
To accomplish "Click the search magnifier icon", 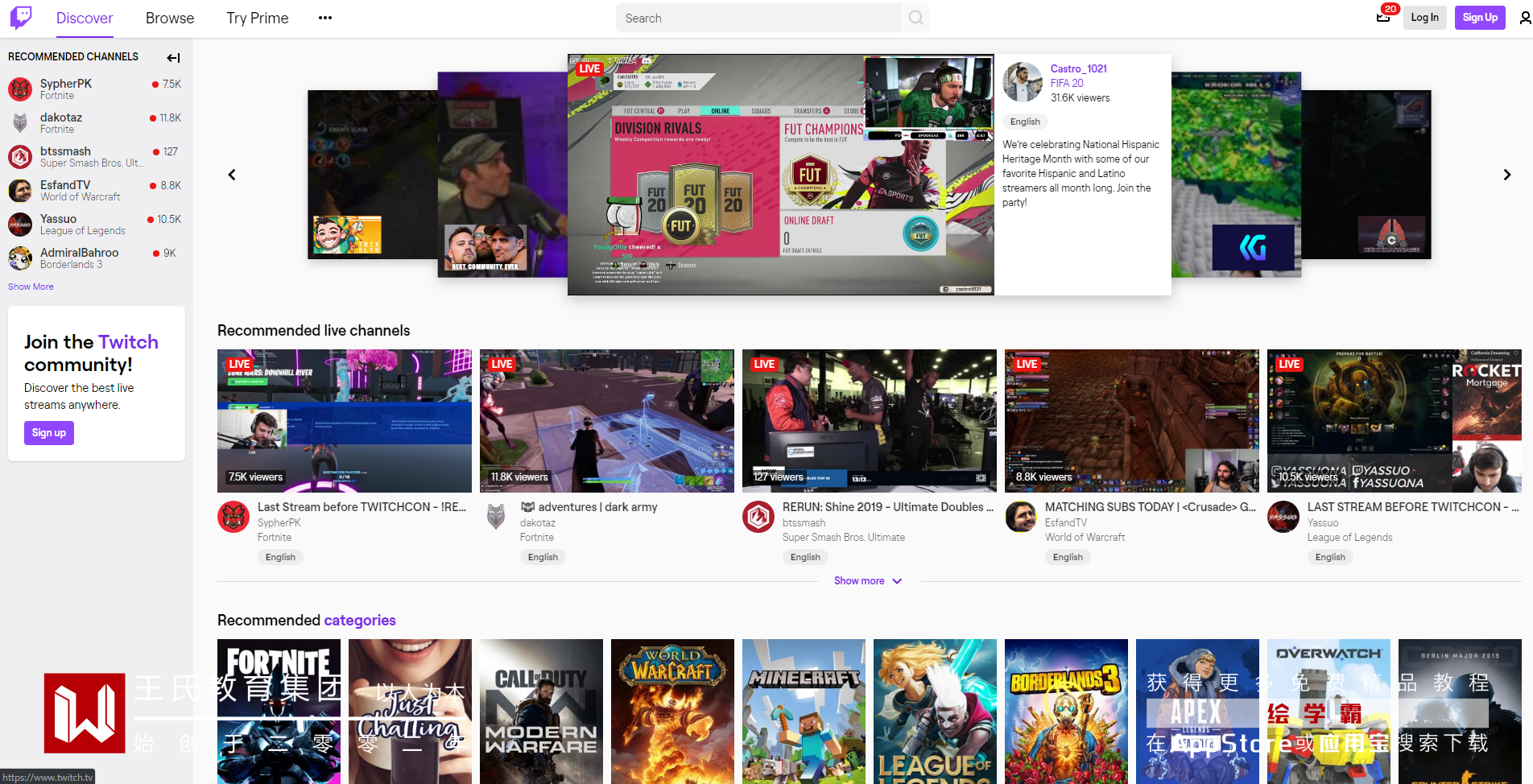I will (x=916, y=18).
